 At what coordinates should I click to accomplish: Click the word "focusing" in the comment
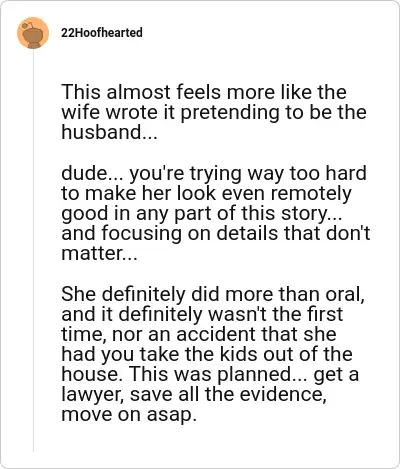tap(142, 234)
